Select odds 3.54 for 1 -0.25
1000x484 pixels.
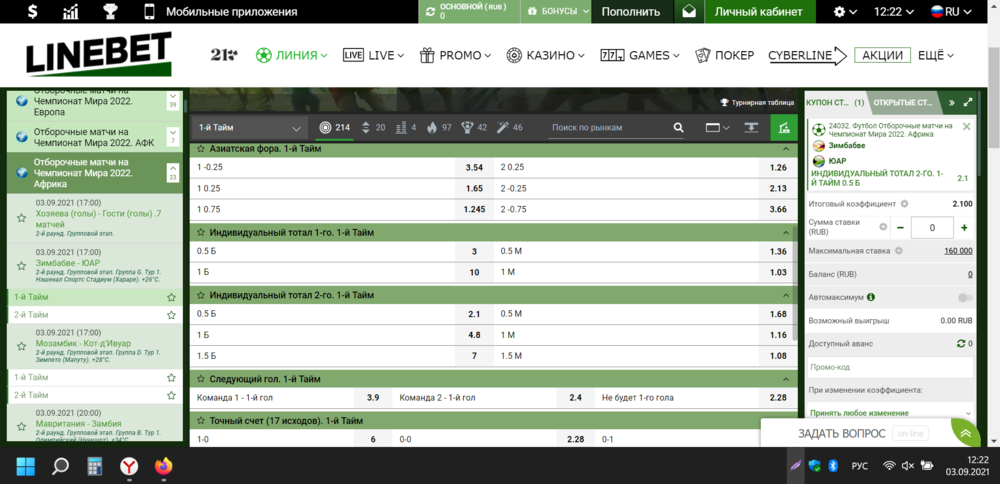(x=474, y=168)
